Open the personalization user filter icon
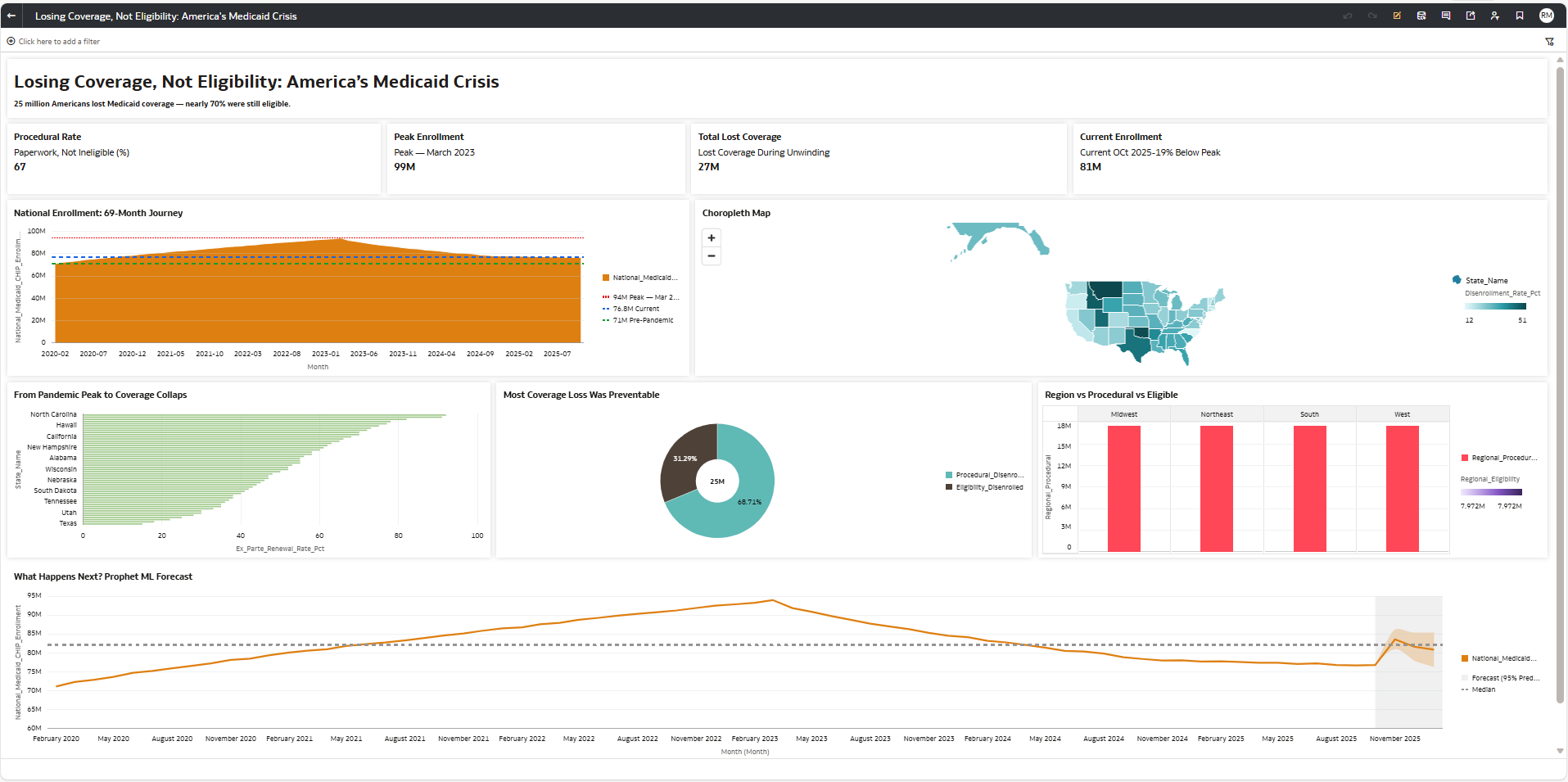 tap(1495, 16)
